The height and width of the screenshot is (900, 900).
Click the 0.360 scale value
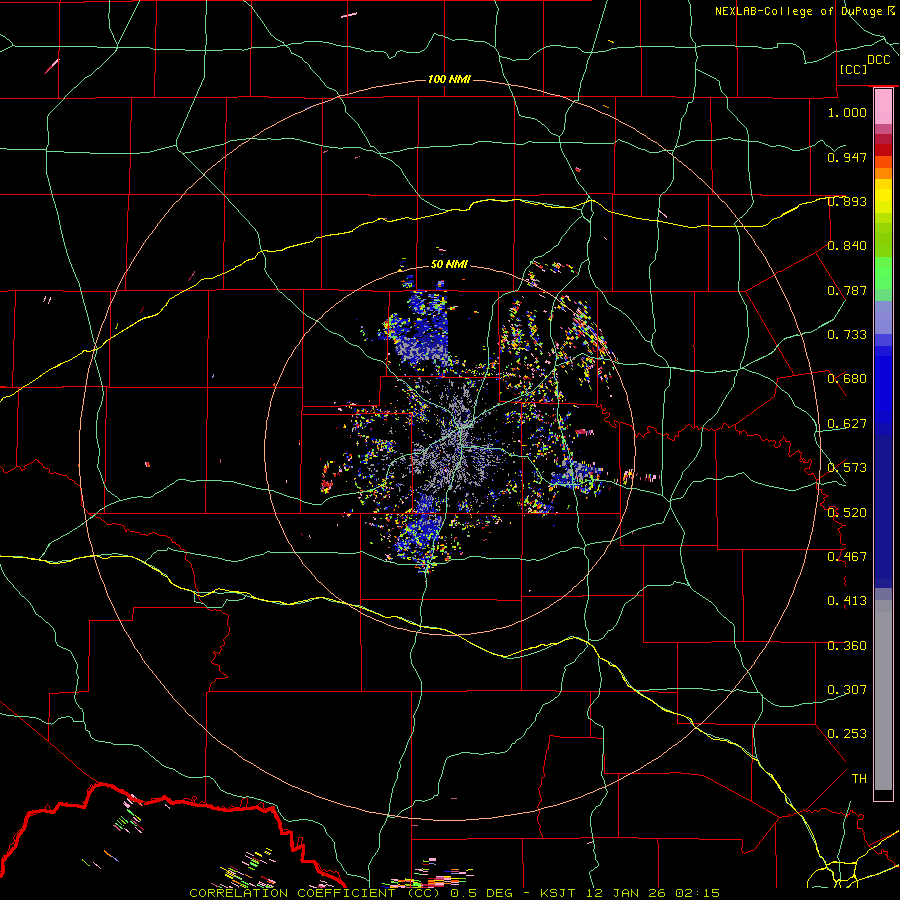(847, 646)
